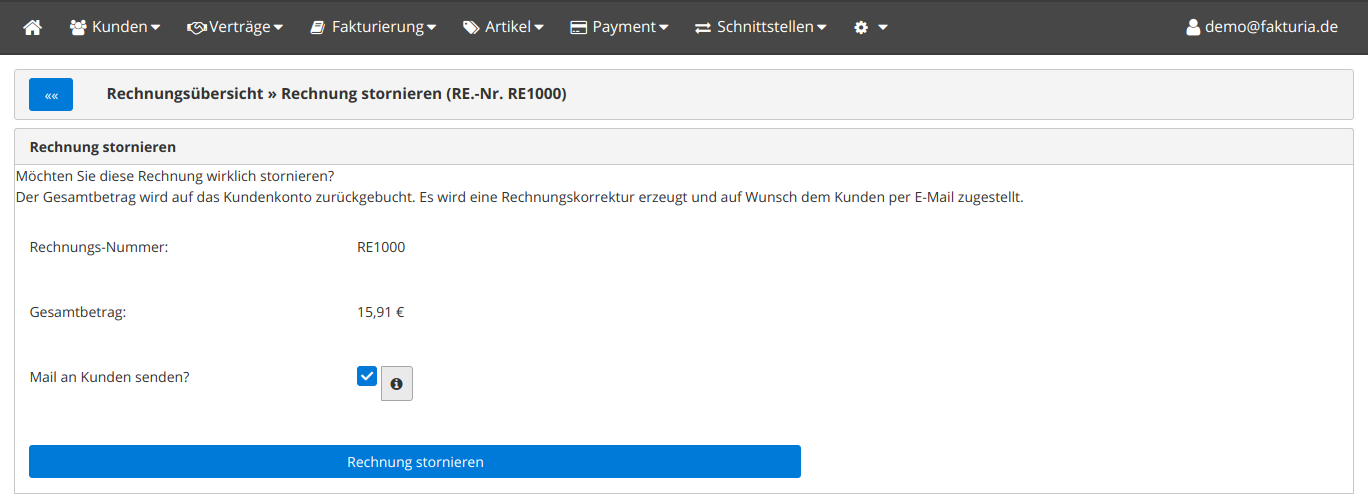This screenshot has height=501, width=1368.
Task: Click the Kunden people icon
Action: tap(78, 28)
